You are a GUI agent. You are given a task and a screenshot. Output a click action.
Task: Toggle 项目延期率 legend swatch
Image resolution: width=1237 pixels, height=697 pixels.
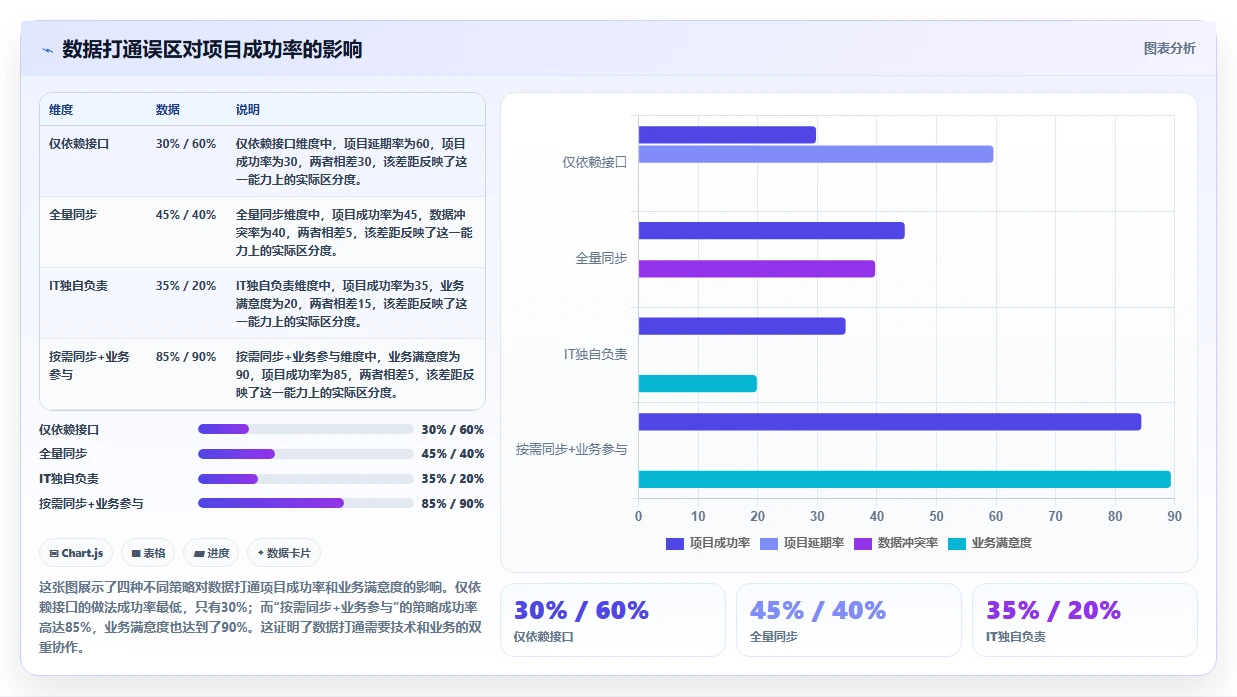(769, 543)
